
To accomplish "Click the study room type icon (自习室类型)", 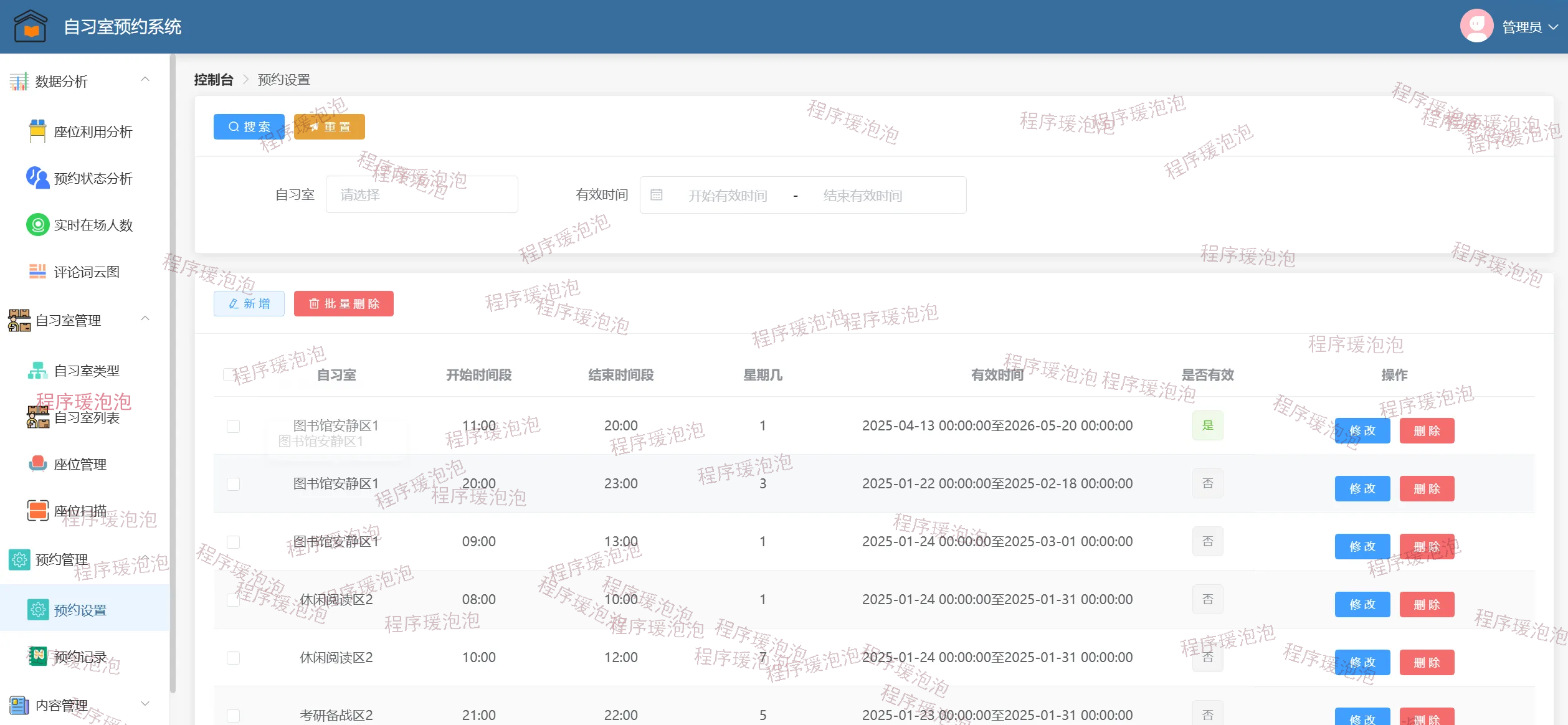I will 37,371.
